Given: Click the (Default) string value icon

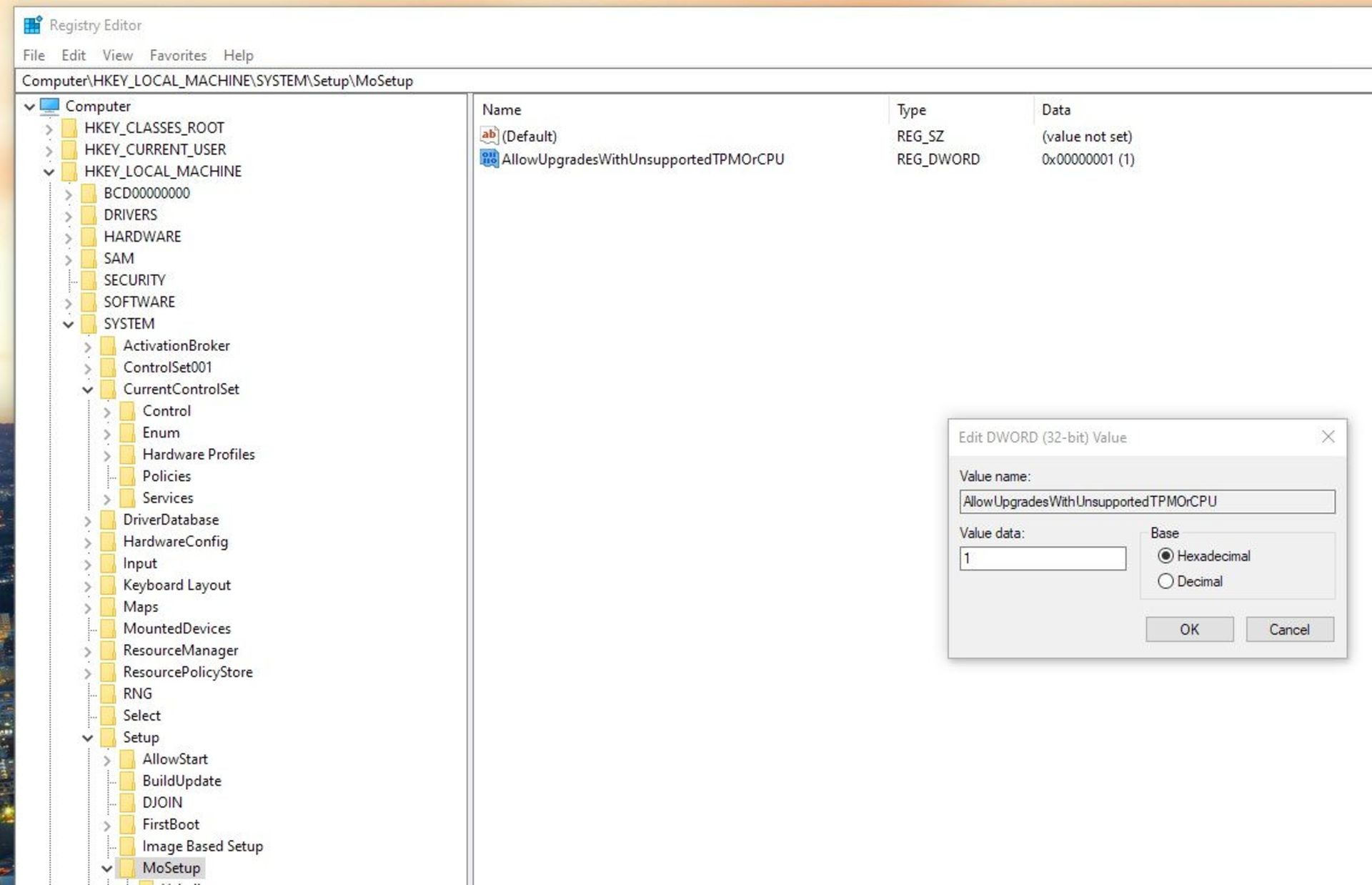Looking at the screenshot, I should point(489,135).
